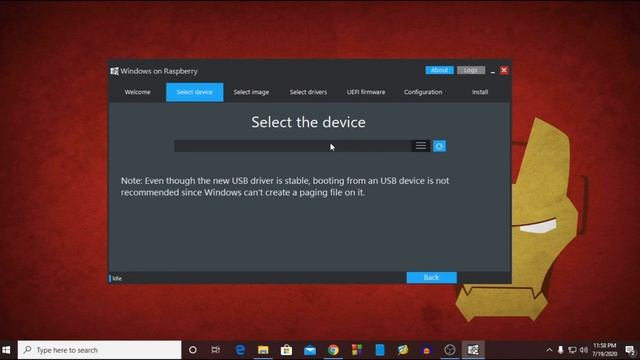Close the Windows on Raspberry window

(x=504, y=70)
